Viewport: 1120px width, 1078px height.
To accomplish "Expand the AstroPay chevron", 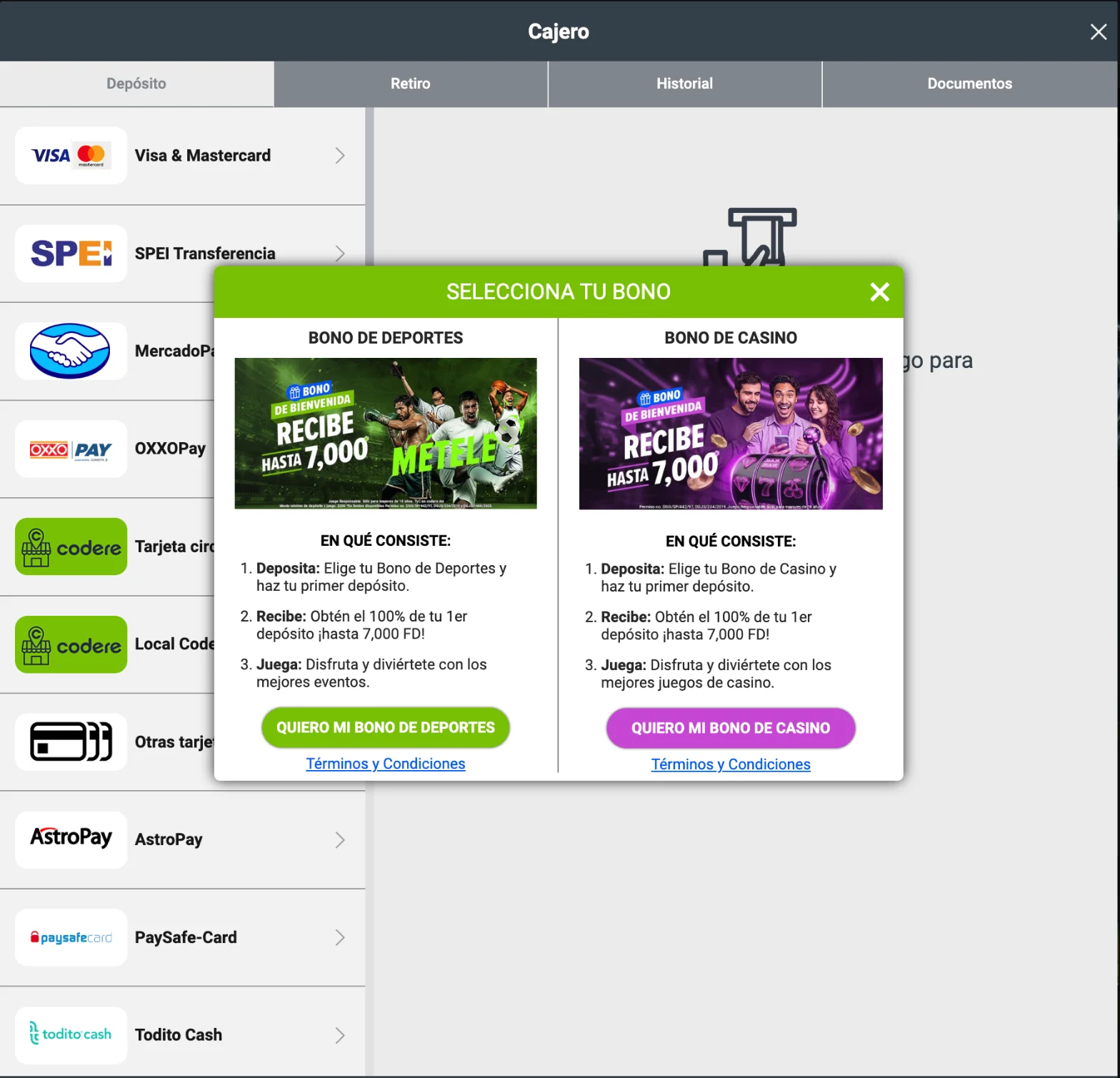I will coord(340,840).
